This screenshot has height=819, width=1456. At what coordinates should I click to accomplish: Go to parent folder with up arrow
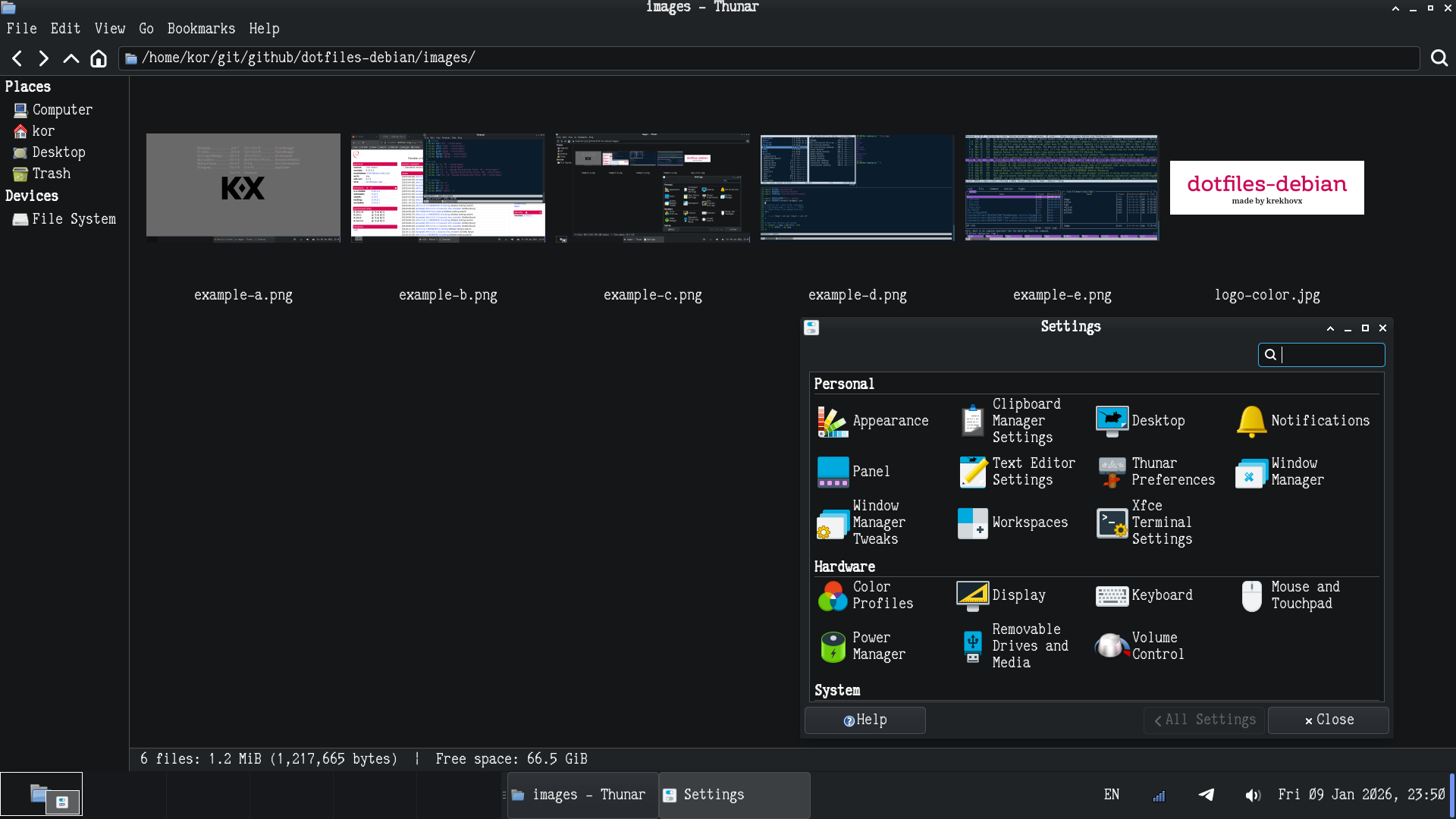tap(71, 58)
